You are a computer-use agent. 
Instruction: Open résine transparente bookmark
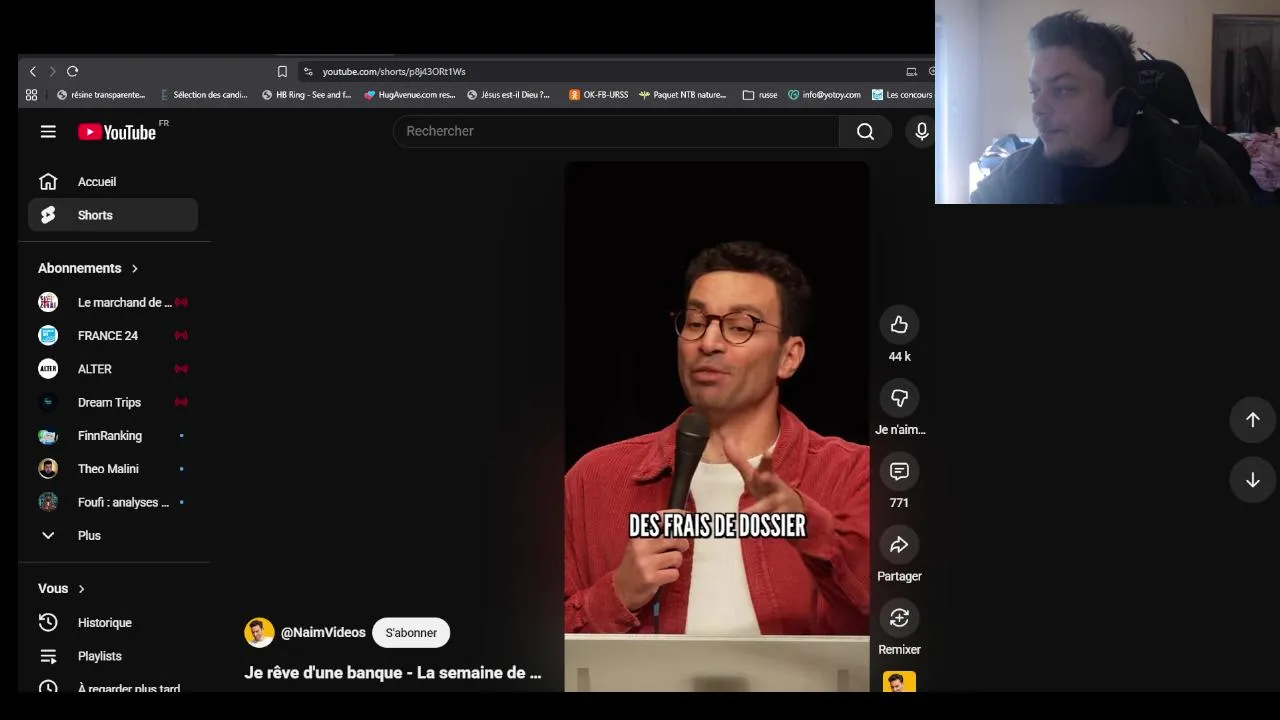pos(101,95)
